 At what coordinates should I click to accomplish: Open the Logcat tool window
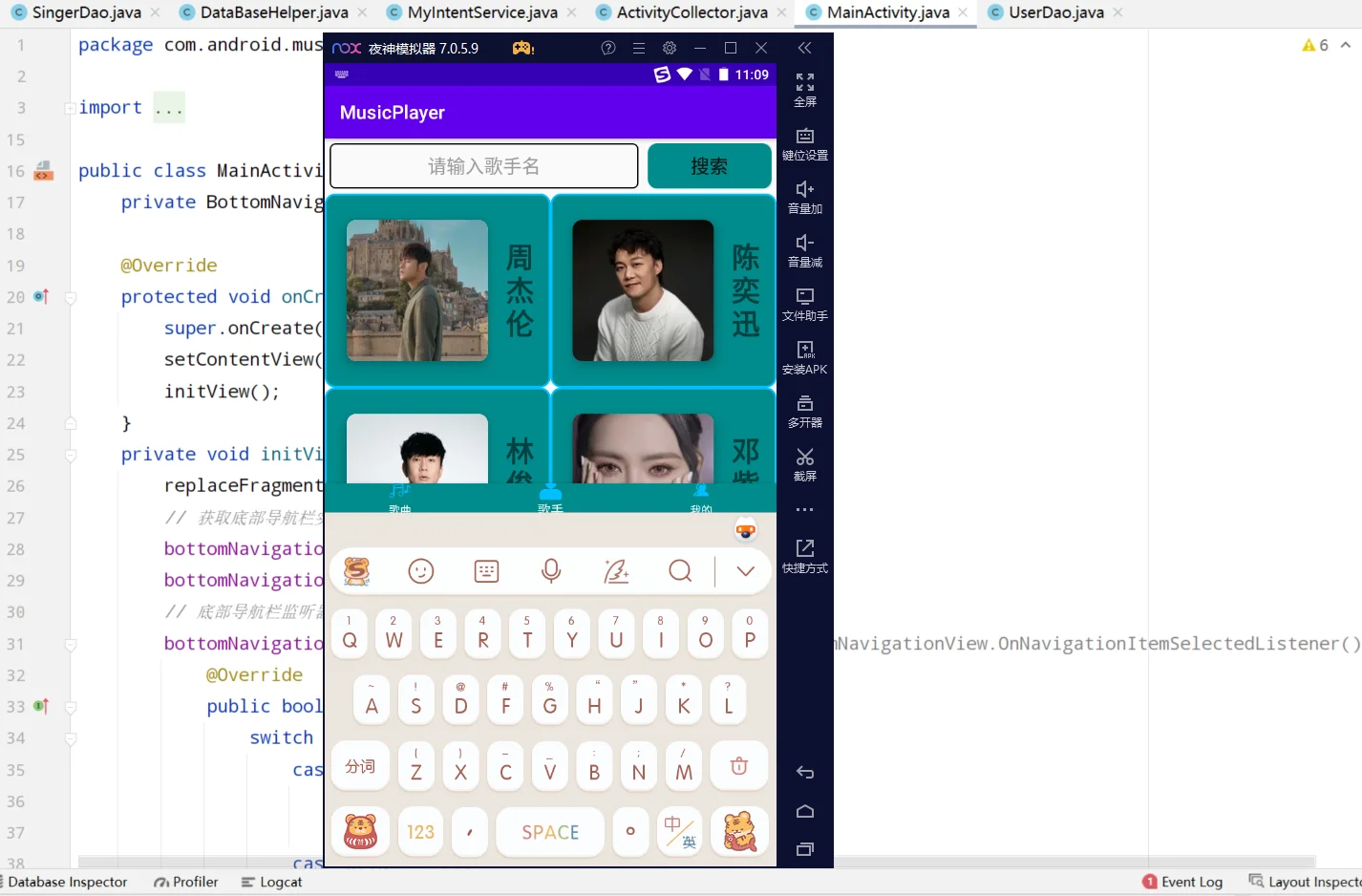[272, 882]
